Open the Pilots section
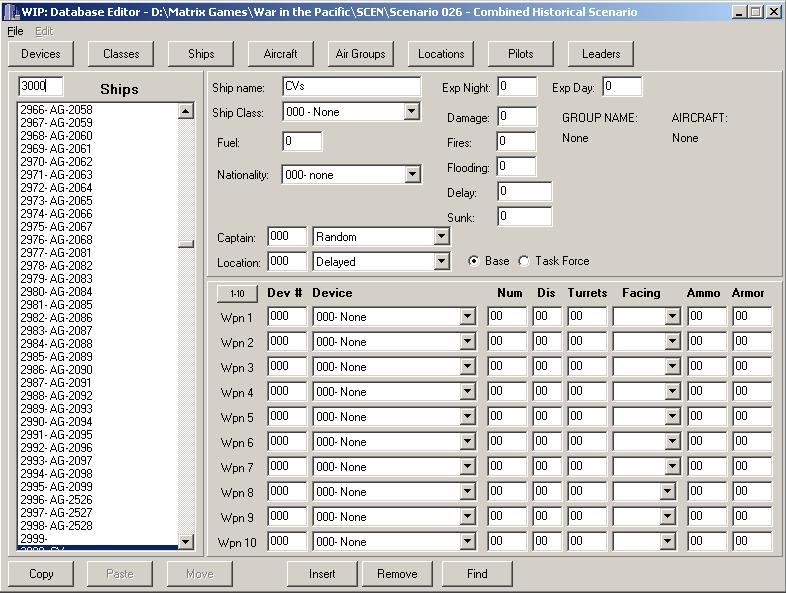The height and width of the screenshot is (593, 786). (x=521, y=54)
